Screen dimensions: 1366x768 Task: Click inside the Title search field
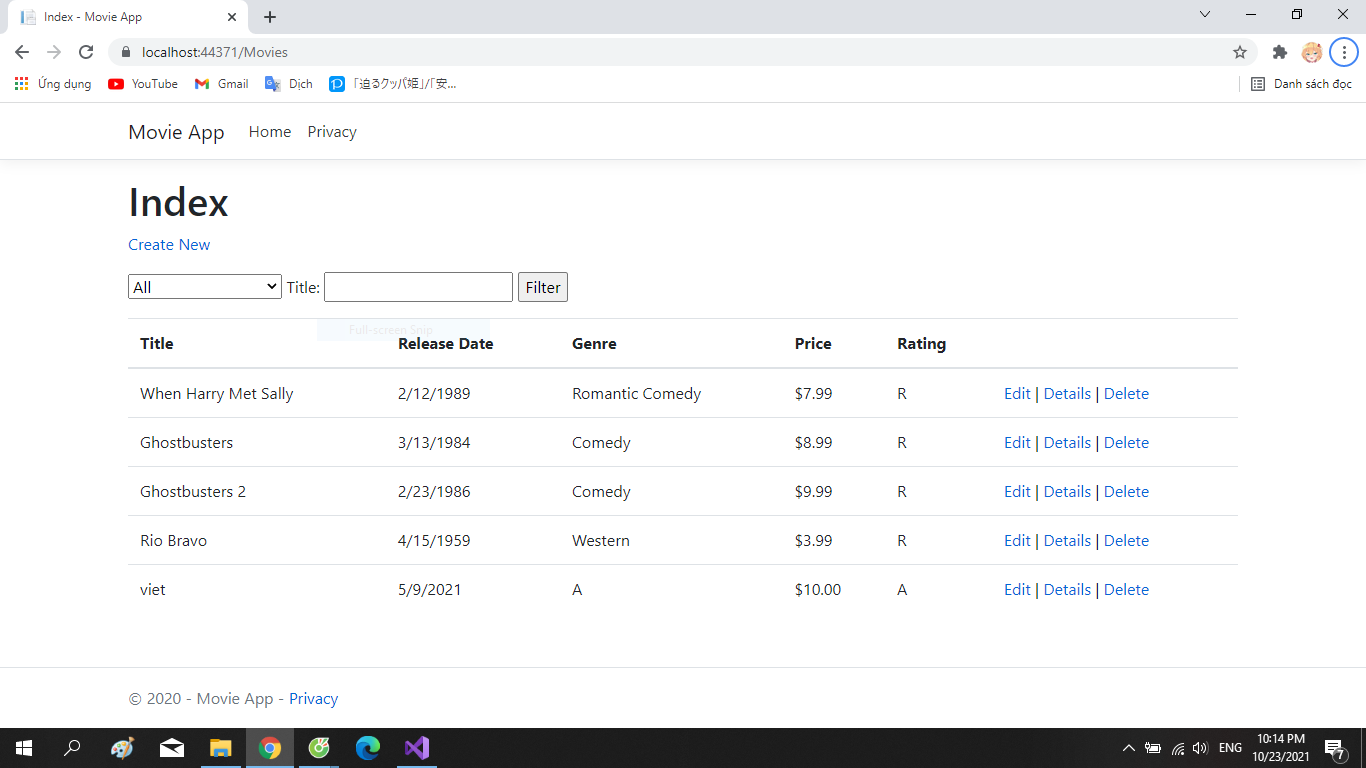pos(418,287)
